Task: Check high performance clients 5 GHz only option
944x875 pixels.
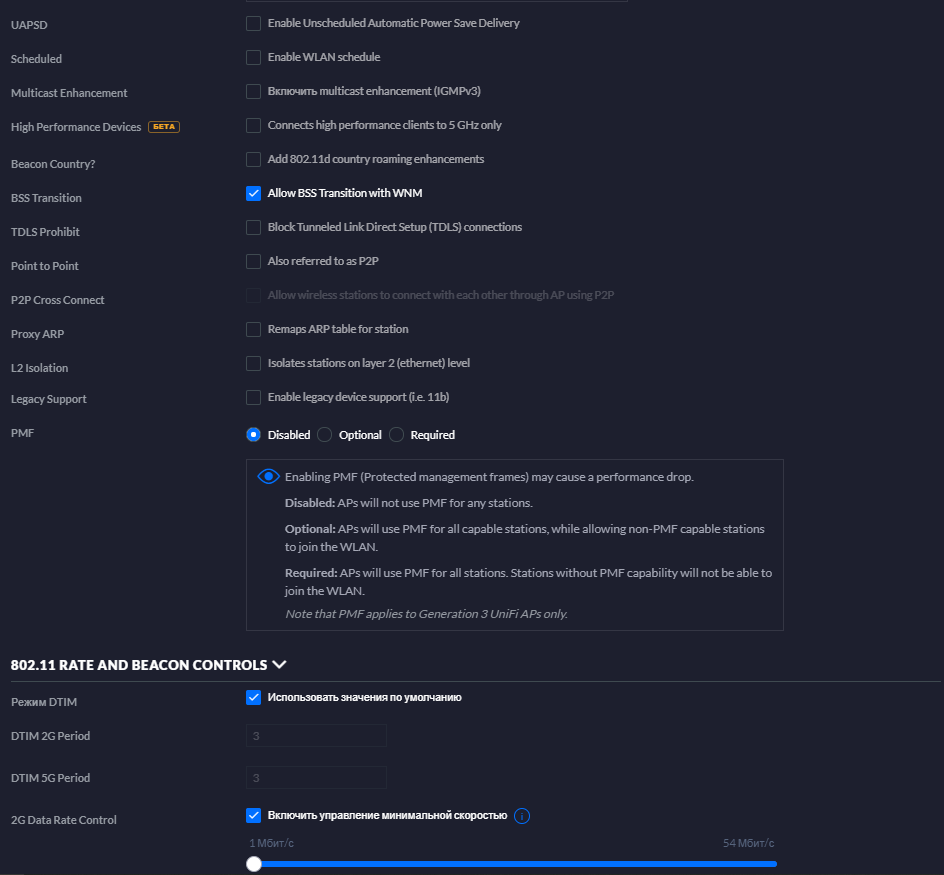Action: pyautogui.click(x=254, y=125)
